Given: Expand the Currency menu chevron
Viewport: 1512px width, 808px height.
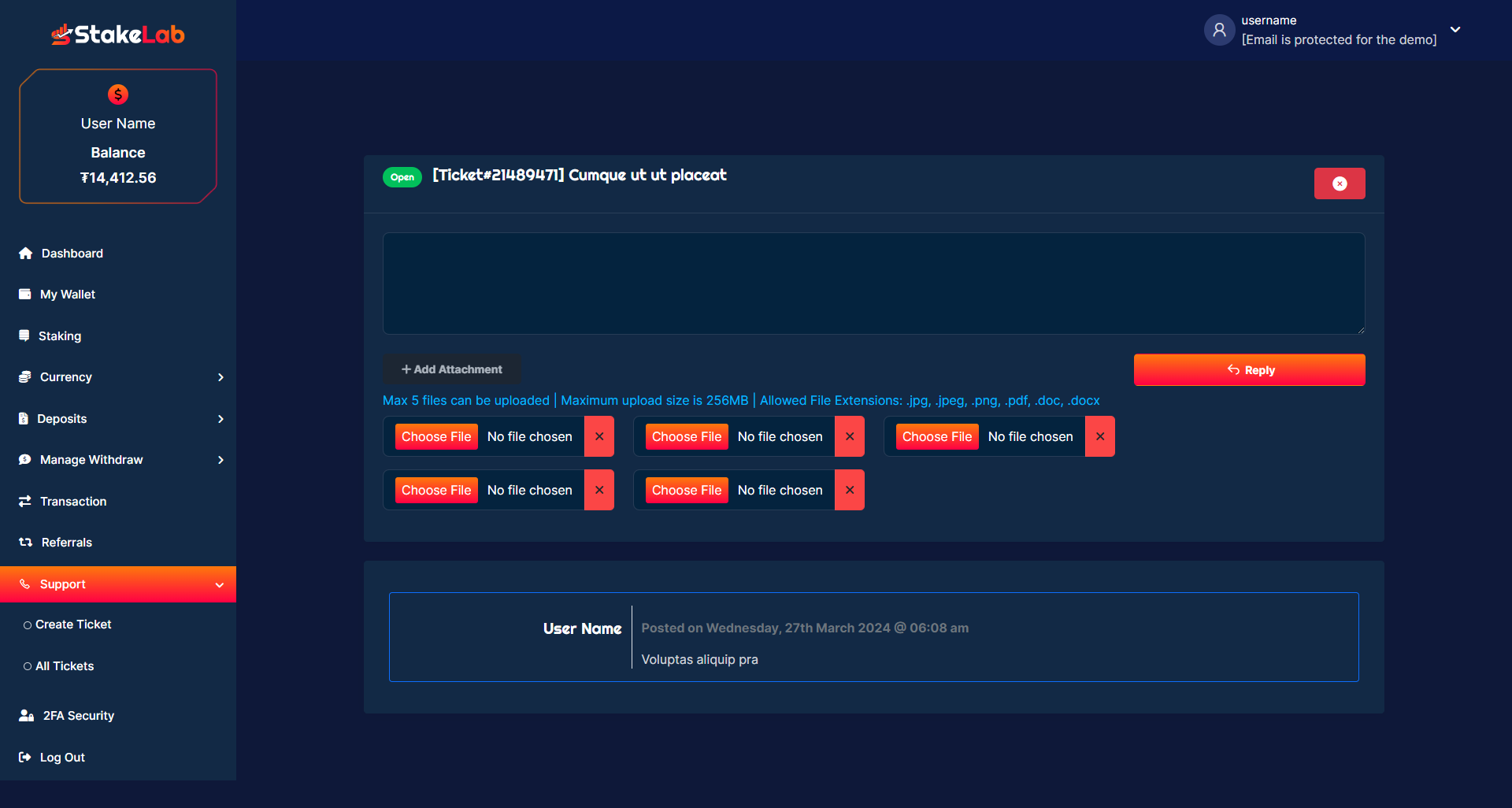Looking at the screenshot, I should 220,377.
